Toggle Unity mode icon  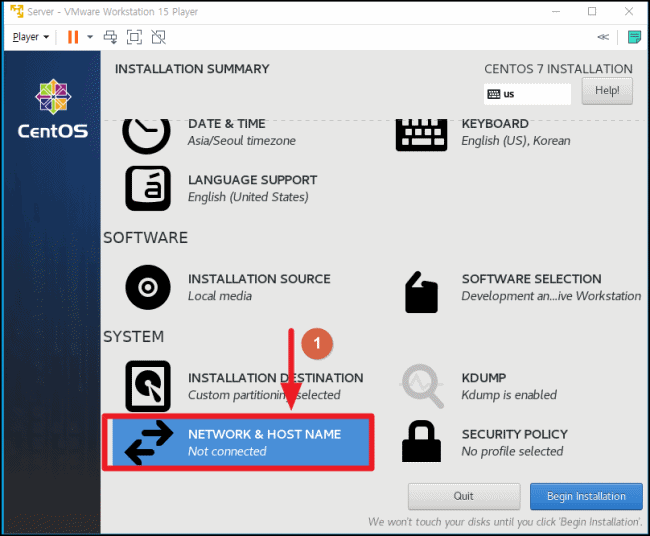pyautogui.click(x=158, y=37)
